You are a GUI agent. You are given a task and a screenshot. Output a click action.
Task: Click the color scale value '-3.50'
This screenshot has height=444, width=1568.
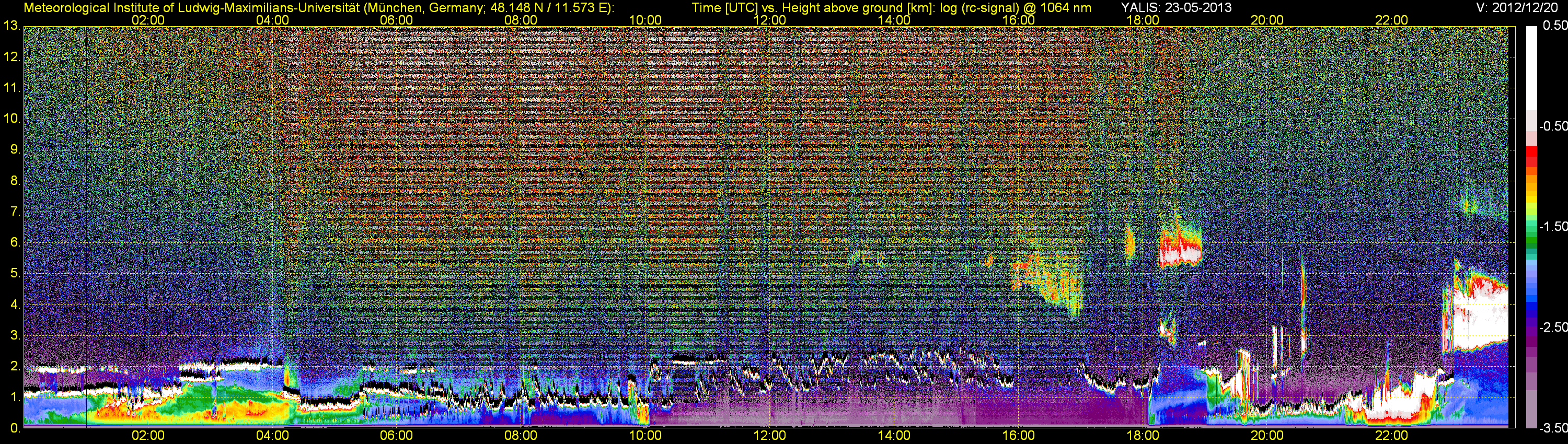1553,428
